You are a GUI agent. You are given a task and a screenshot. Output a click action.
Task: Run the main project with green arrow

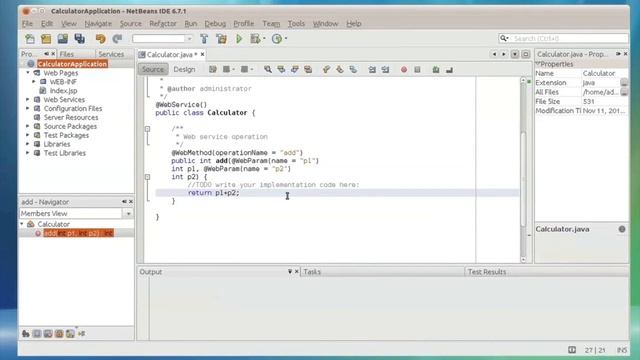239,39
